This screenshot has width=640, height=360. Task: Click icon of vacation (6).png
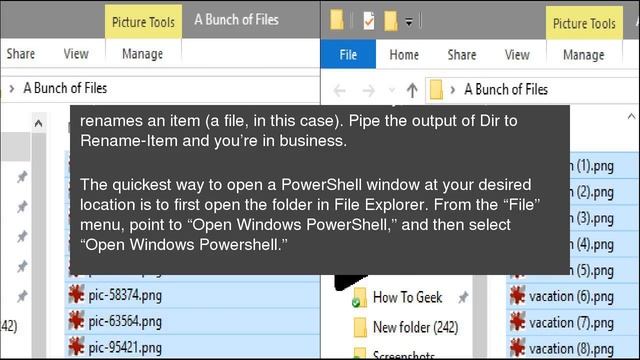pos(517,296)
